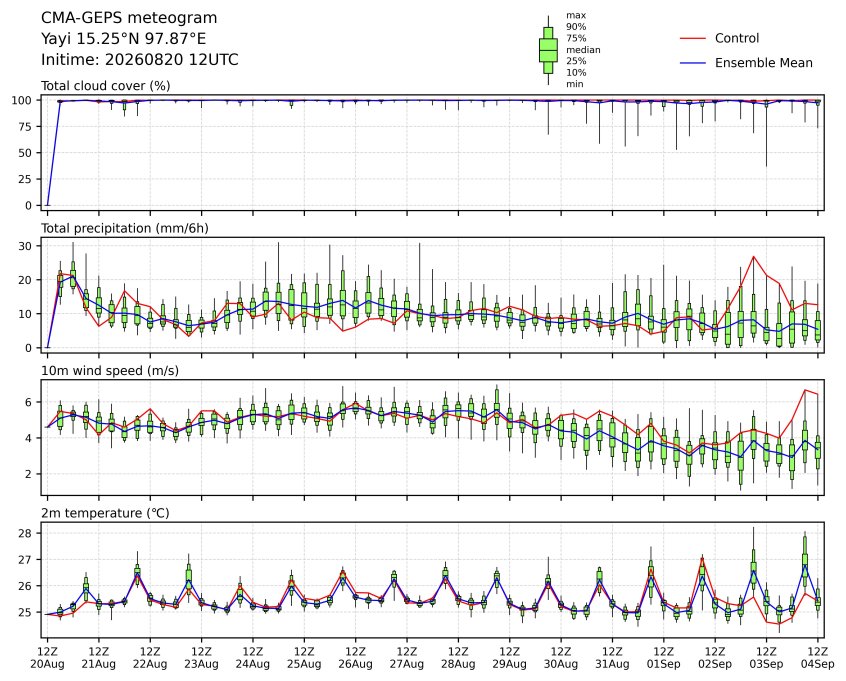Click the 12Z 26Aug time axis label
The image size is (846, 681).
356,658
